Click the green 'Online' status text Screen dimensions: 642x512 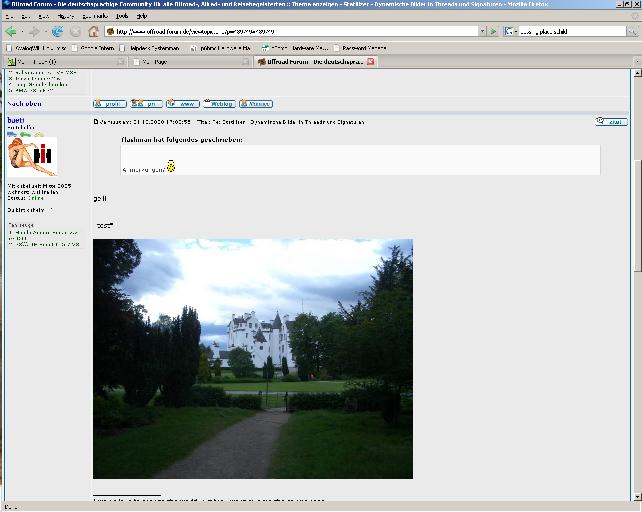pyautogui.click(x=36, y=198)
